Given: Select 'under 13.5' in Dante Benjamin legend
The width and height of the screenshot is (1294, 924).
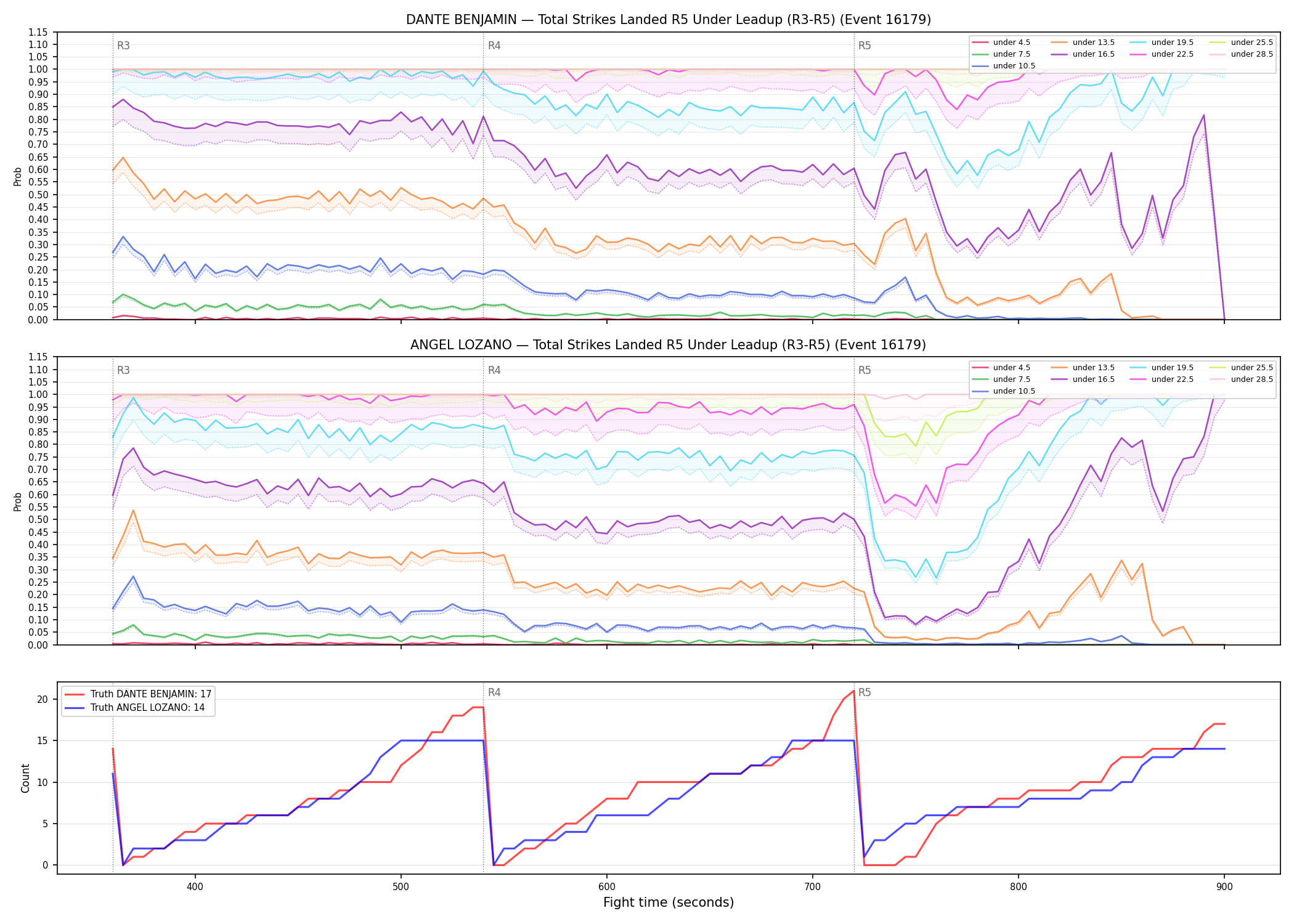Looking at the screenshot, I should [x=1083, y=43].
